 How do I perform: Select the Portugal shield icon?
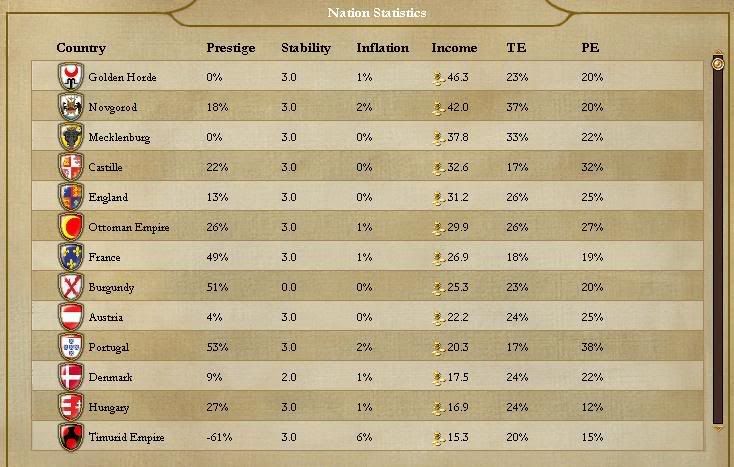coord(71,347)
